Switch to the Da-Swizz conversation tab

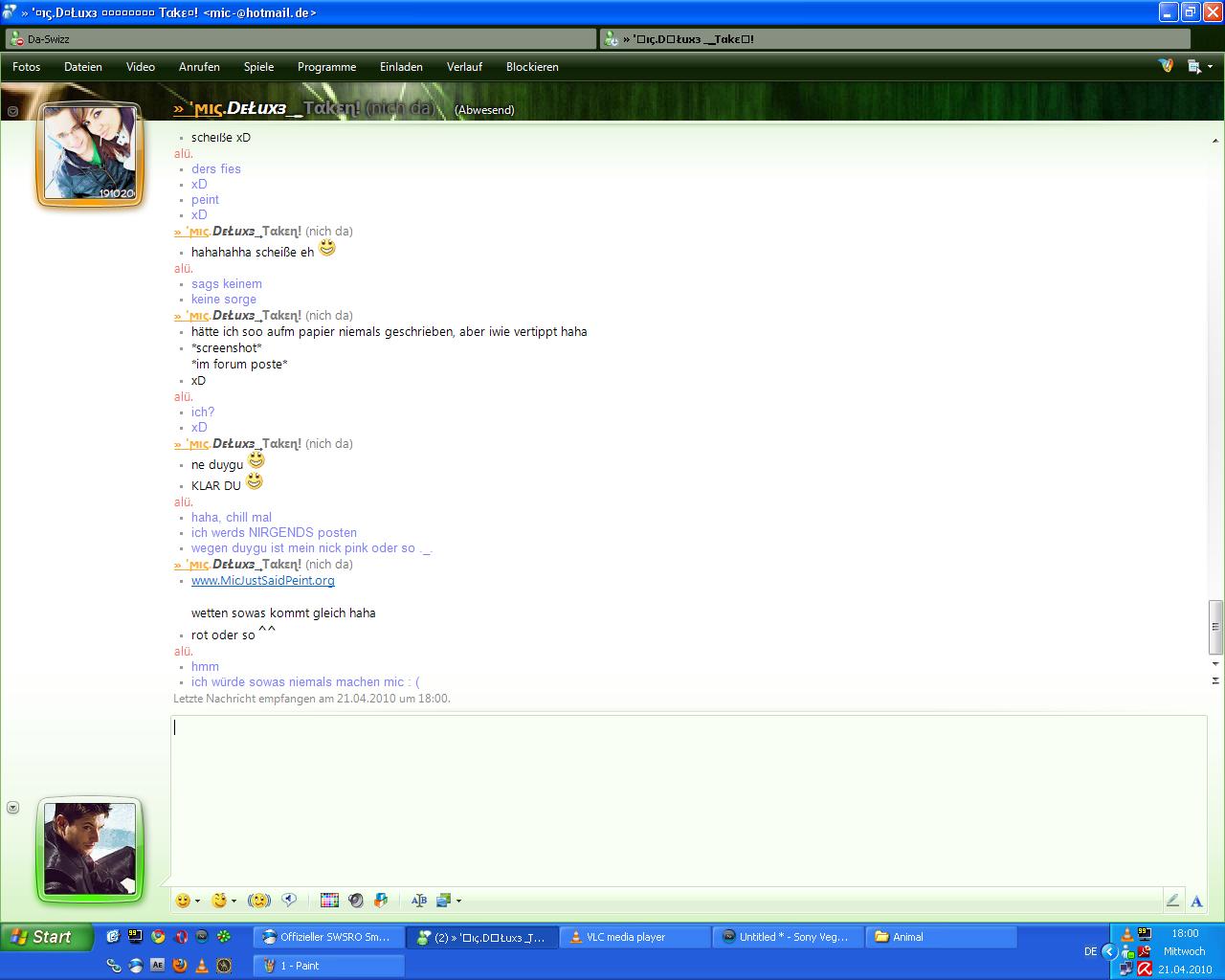coord(301,39)
